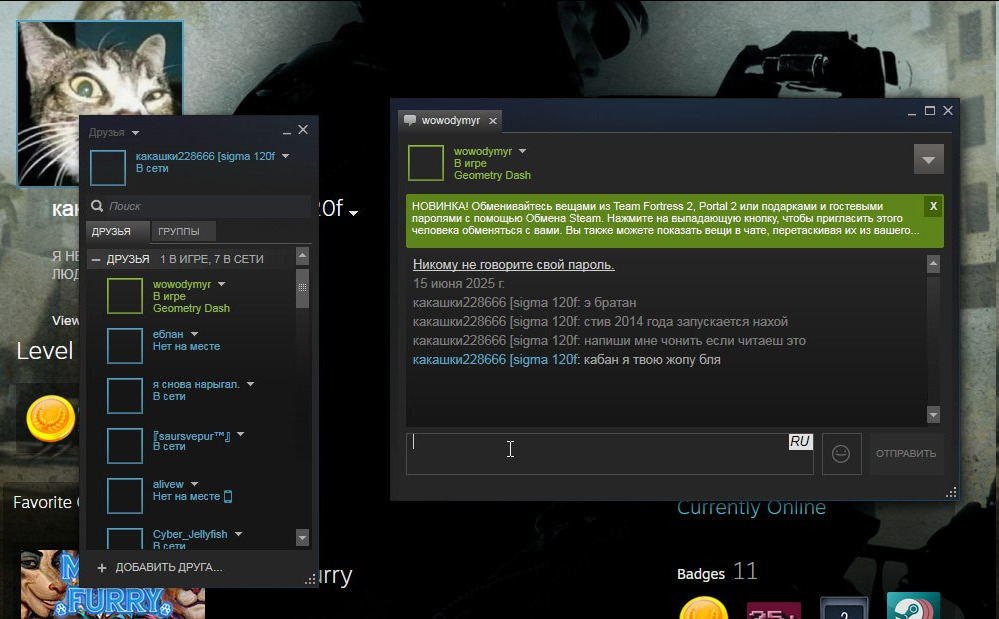999x619 pixels.
Task: Dismiss the green Steam trading notice
Action: pos(932,206)
